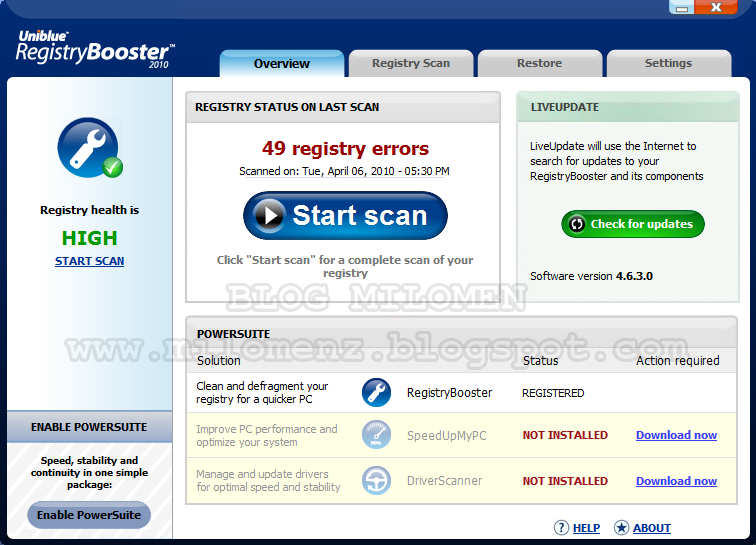Click the DriverScanner steering wheel icon
The image size is (756, 545).
coord(376,480)
